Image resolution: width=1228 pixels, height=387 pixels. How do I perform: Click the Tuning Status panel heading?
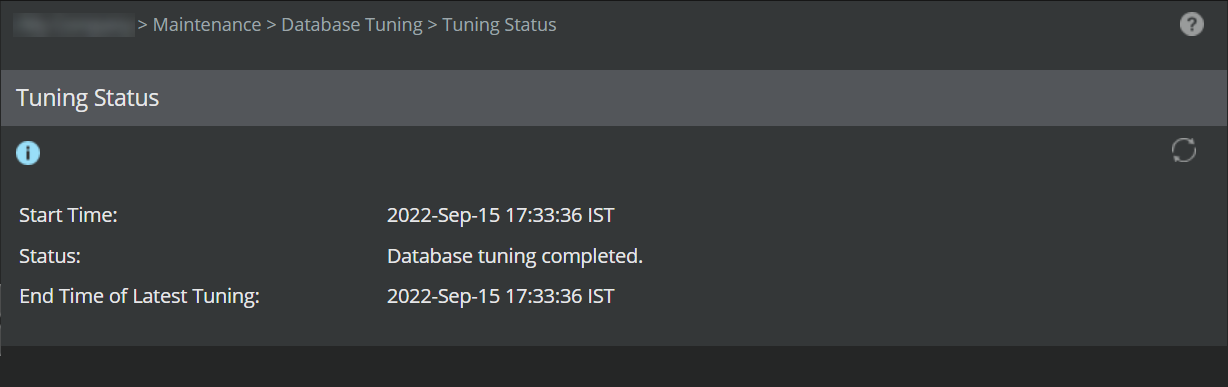[88, 98]
